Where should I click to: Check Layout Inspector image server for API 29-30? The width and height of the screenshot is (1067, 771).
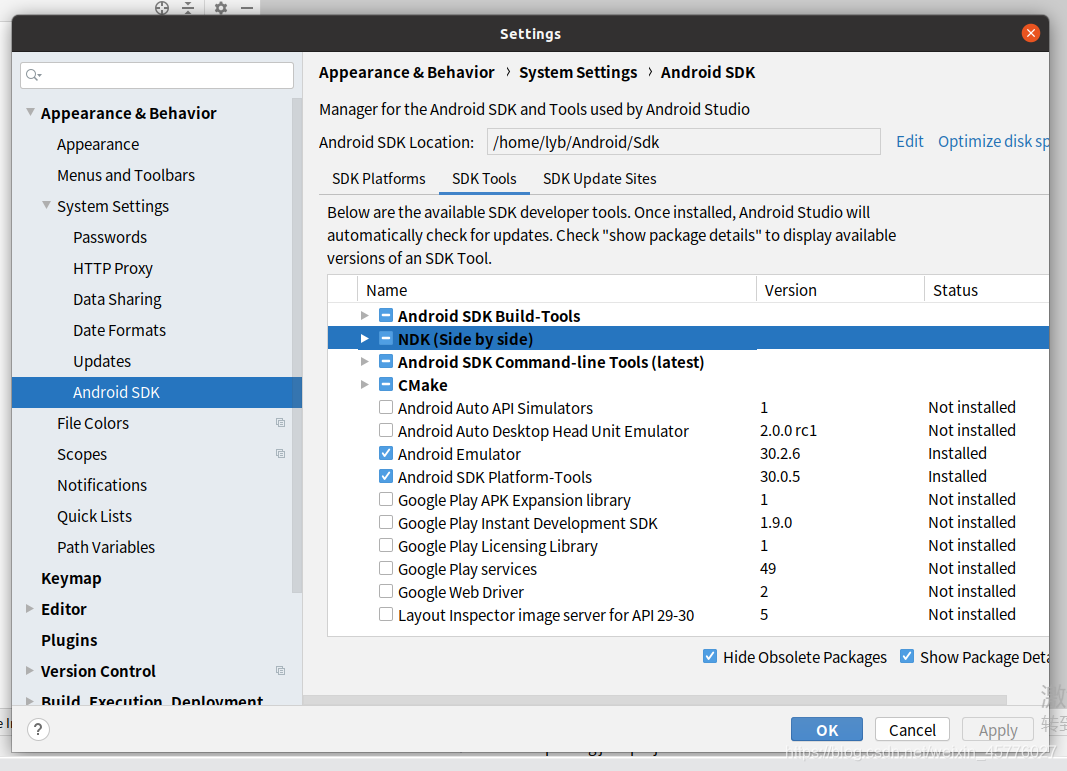click(386, 614)
